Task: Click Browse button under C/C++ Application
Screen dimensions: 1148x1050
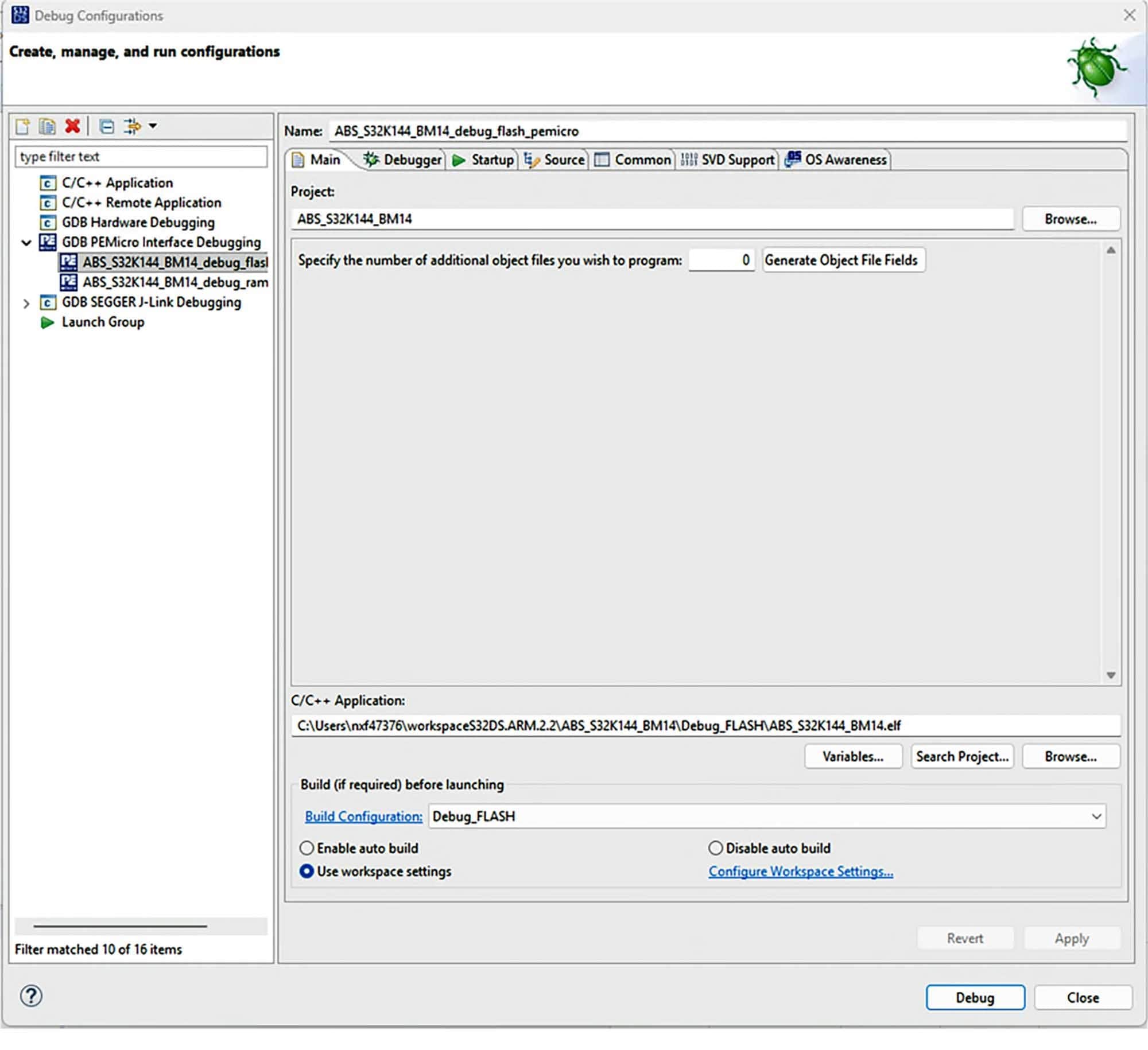Action: point(1071,756)
